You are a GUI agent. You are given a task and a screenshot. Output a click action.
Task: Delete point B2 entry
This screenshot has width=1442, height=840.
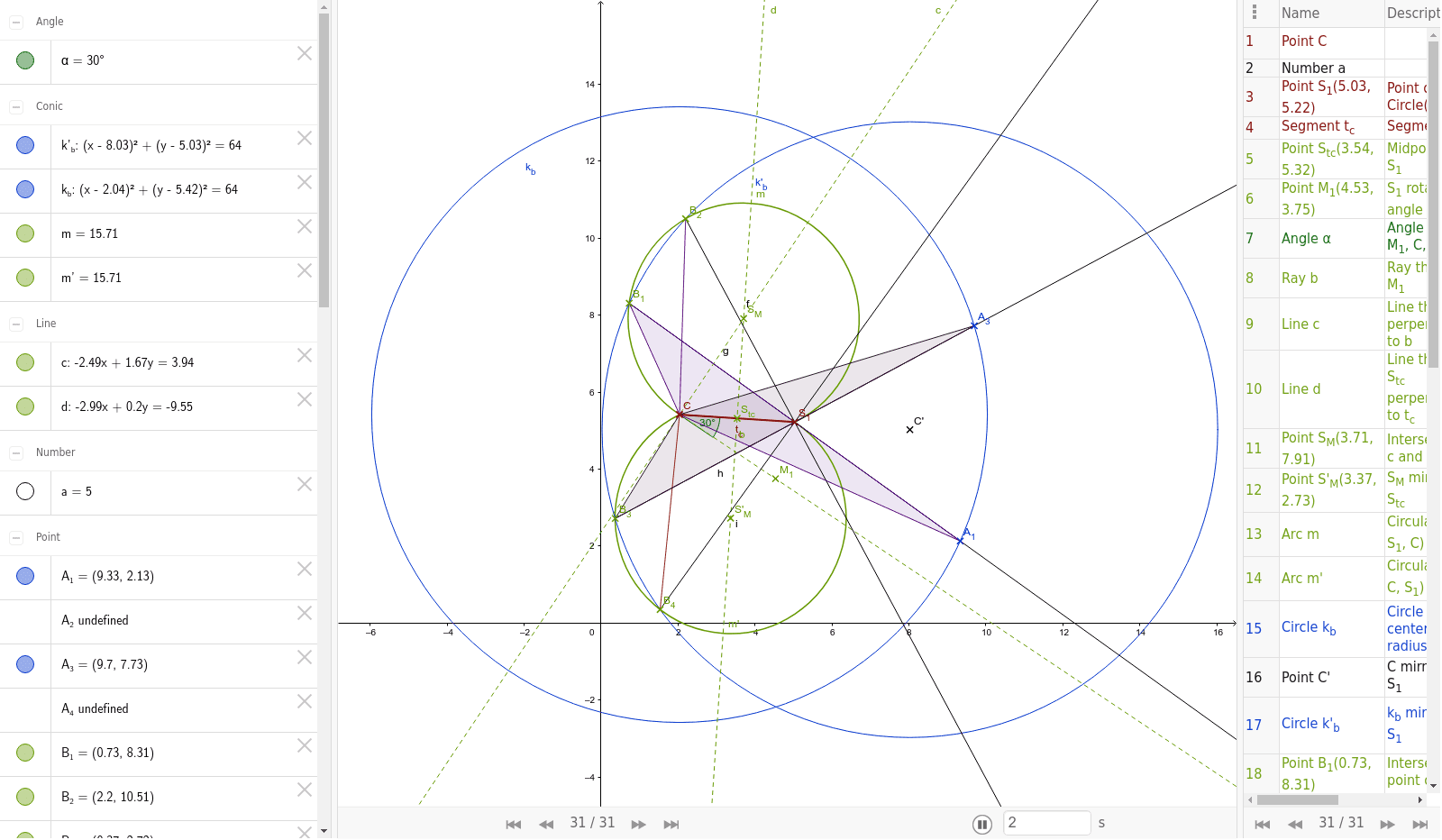click(x=305, y=790)
